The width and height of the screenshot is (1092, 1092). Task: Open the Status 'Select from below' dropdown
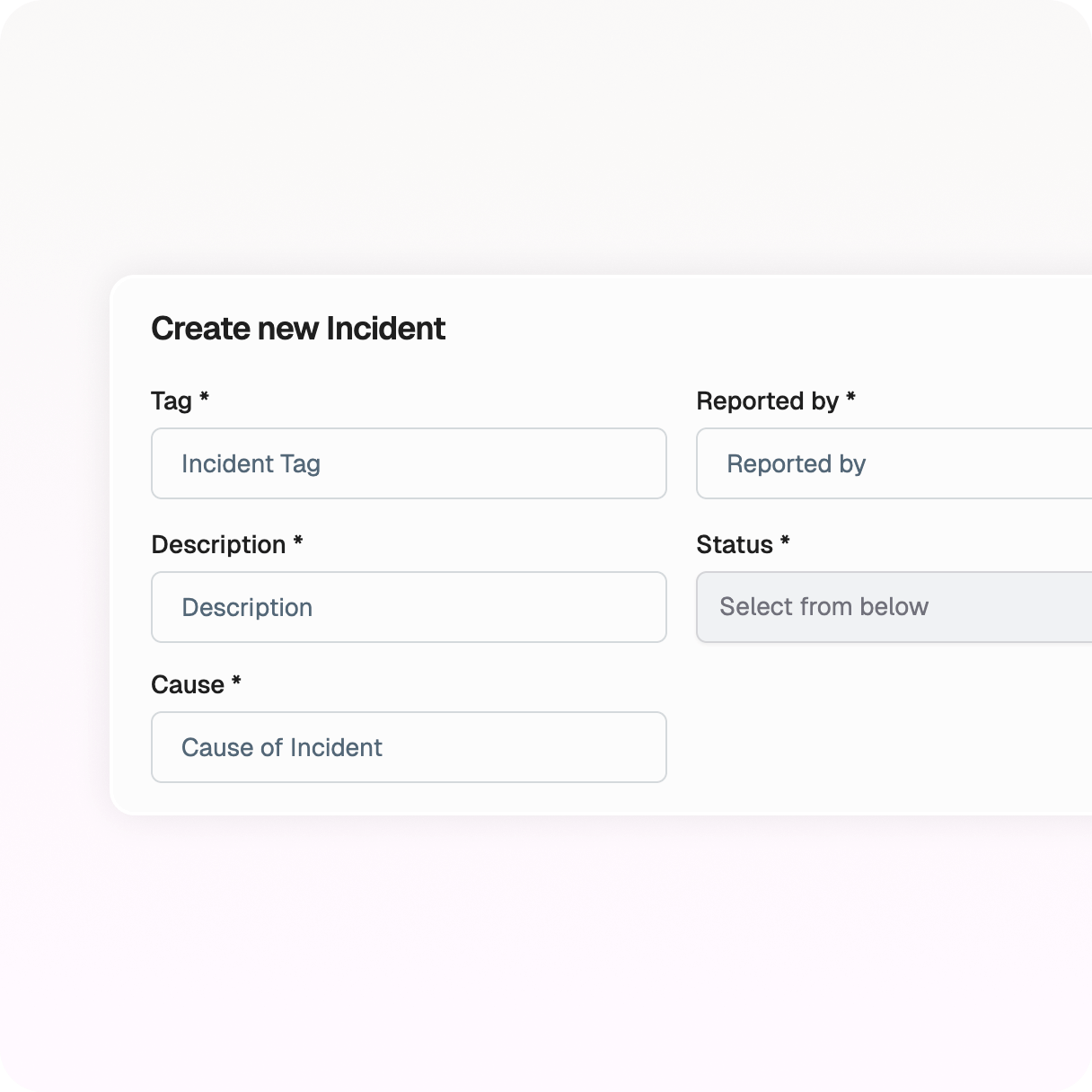(x=894, y=607)
